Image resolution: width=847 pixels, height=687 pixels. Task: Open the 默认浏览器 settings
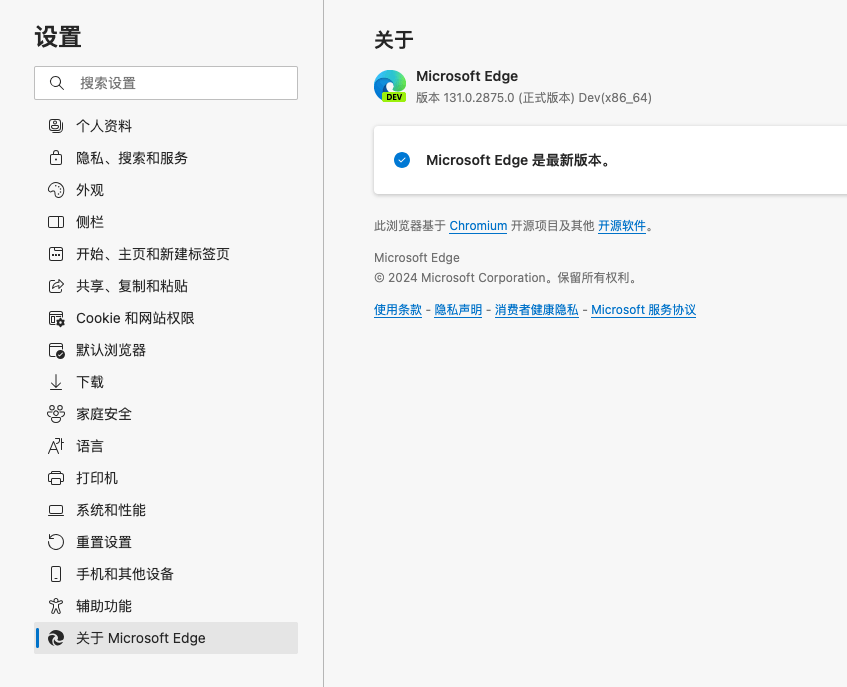pyautogui.click(x=166, y=350)
